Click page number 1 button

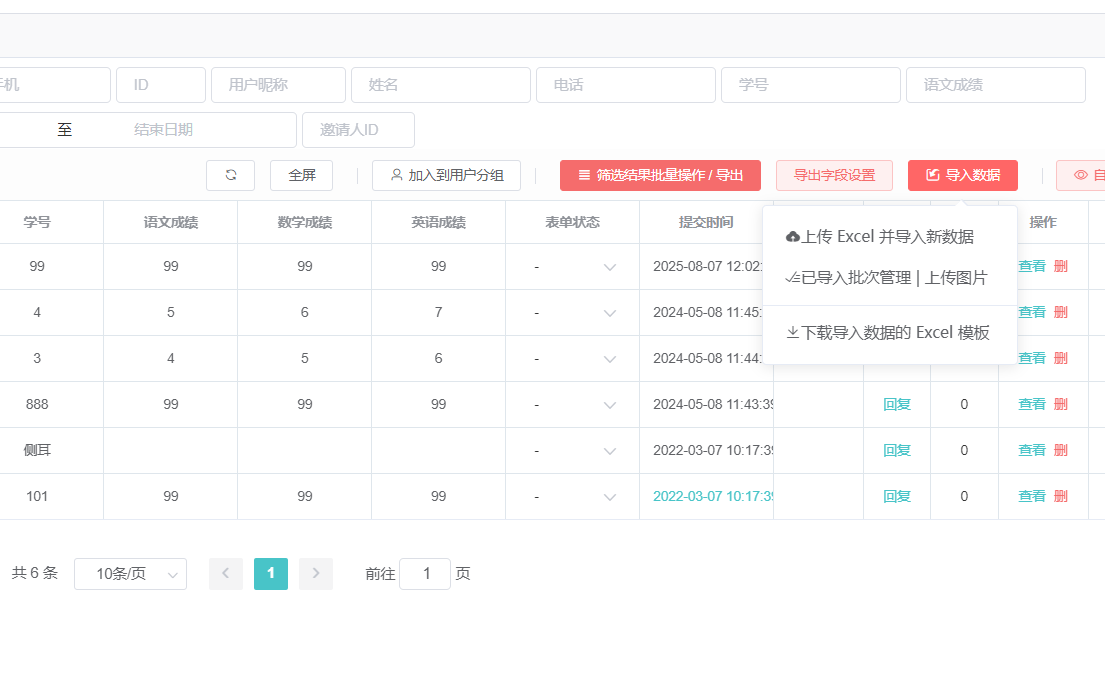click(x=271, y=574)
